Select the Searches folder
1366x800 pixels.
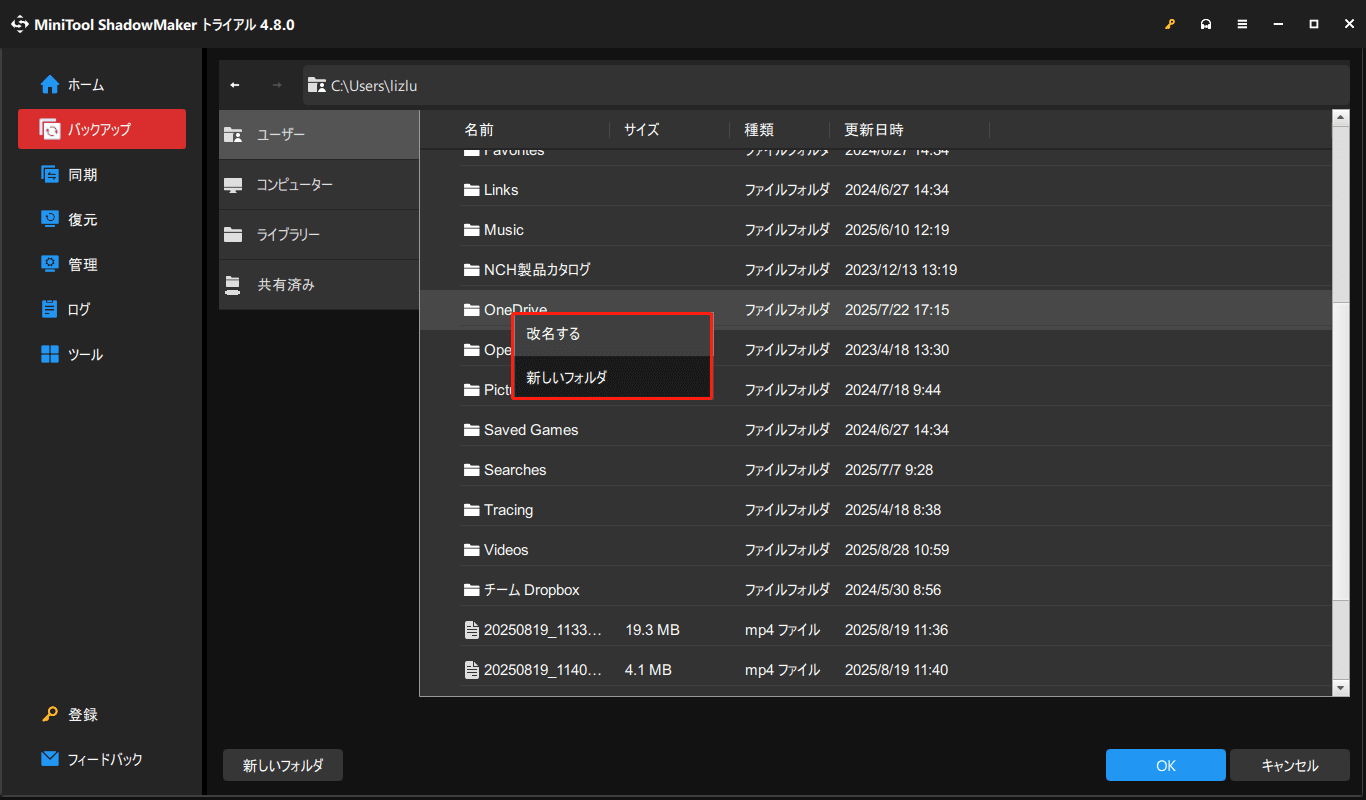coord(876,470)
